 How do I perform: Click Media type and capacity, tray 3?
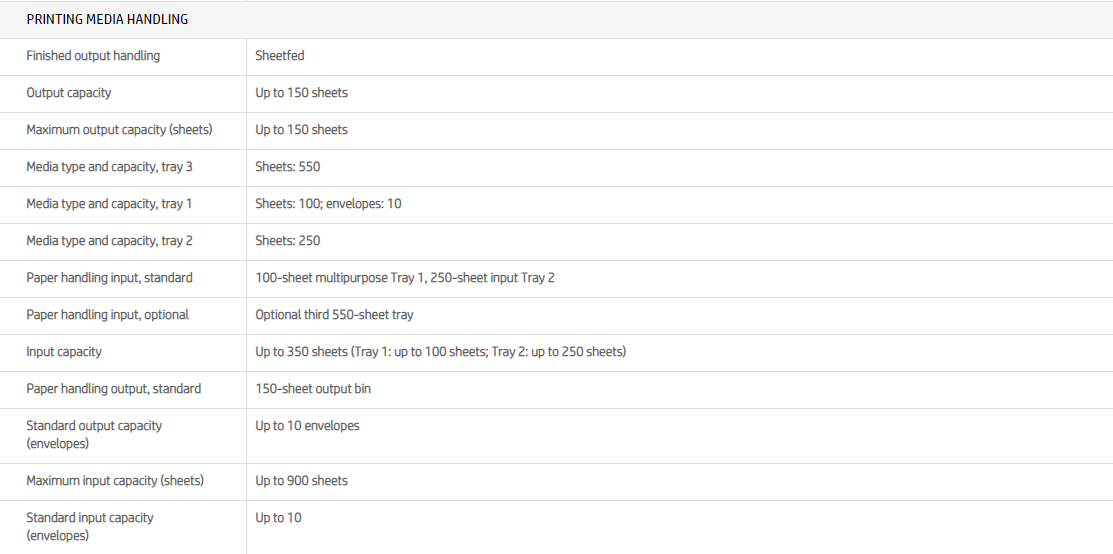pyautogui.click(x=109, y=167)
